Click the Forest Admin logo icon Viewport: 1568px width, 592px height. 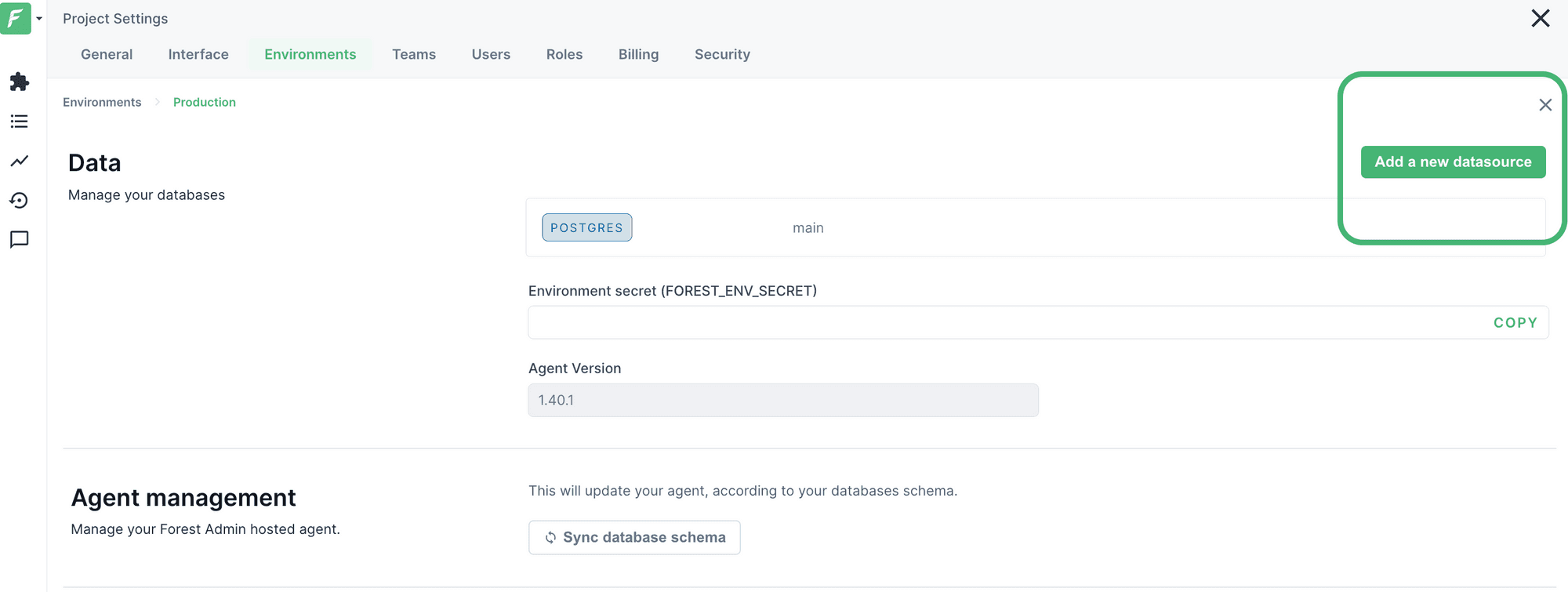pyautogui.click(x=15, y=17)
